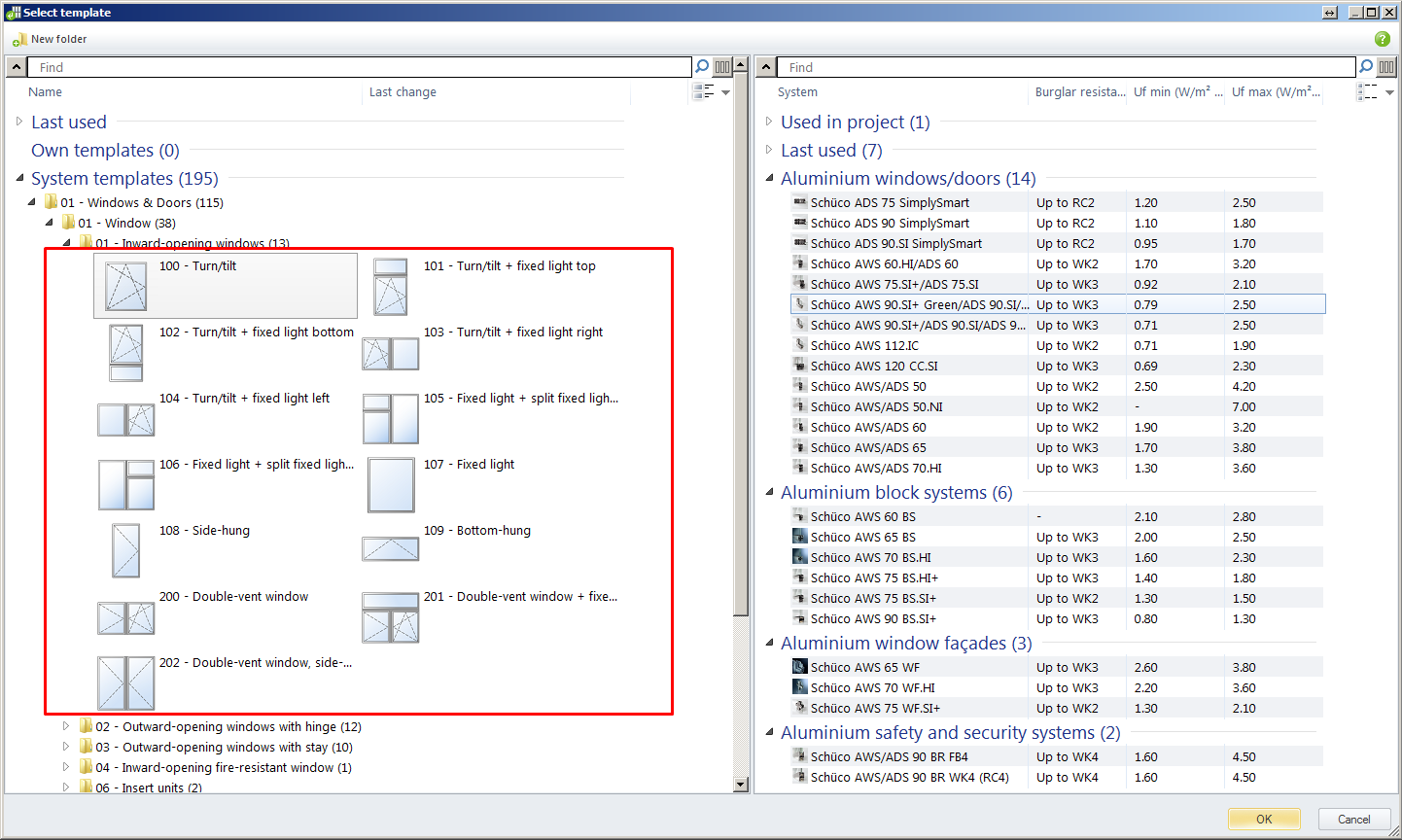The image size is (1402, 840).
Task: Click the left panel Find input field
Action: coord(360,67)
